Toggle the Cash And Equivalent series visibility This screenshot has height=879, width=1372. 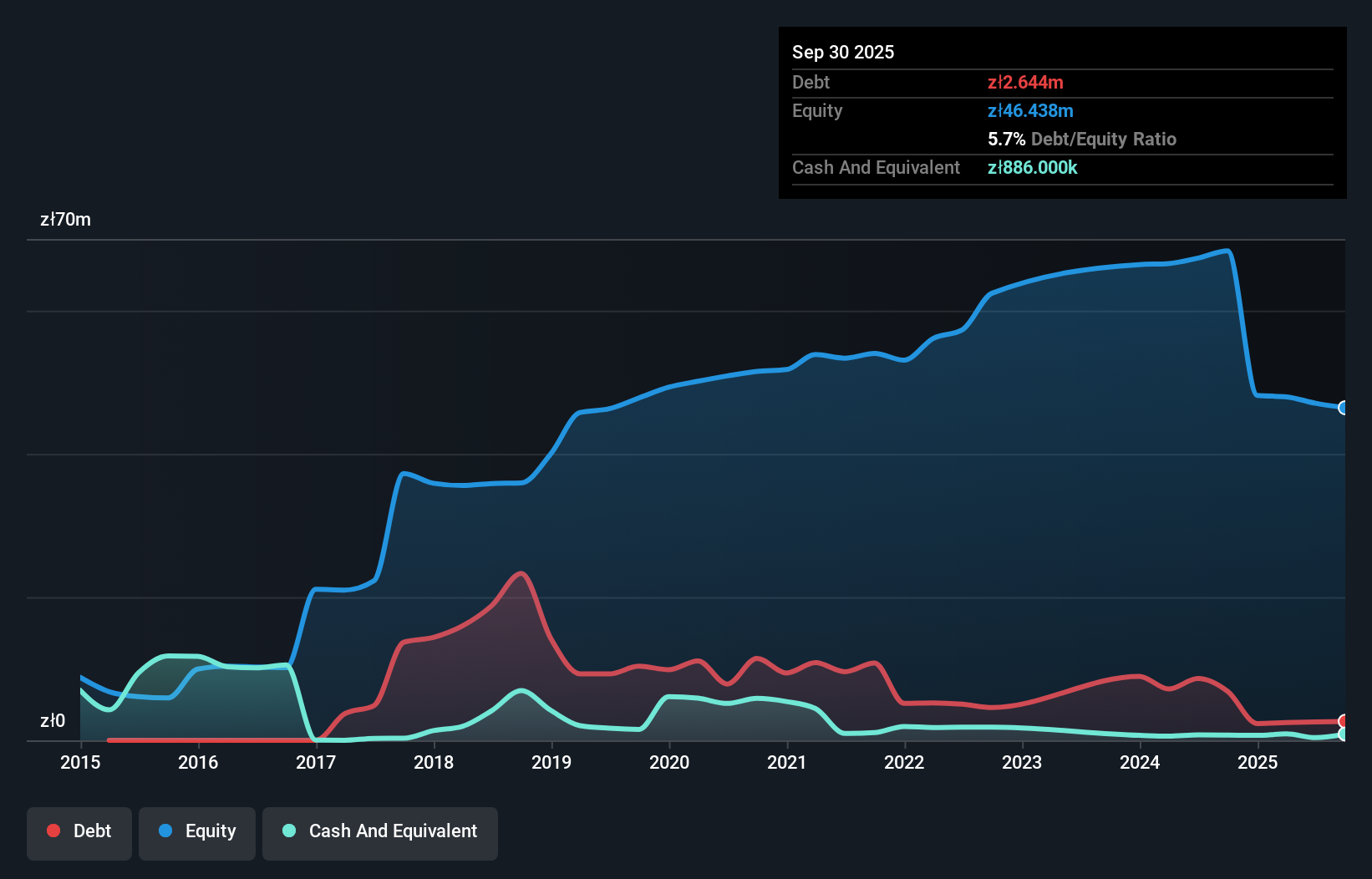pos(379,832)
